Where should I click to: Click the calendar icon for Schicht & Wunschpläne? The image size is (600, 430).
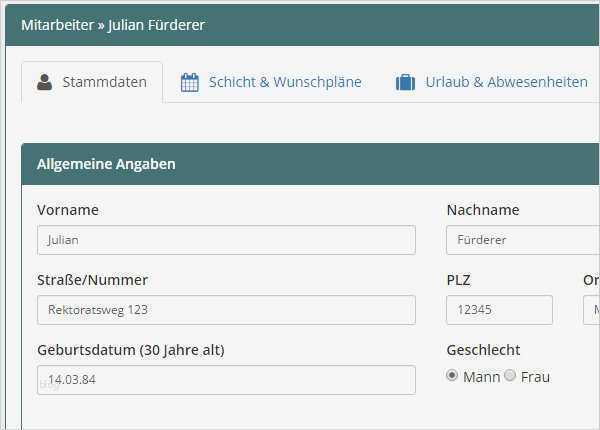(190, 82)
